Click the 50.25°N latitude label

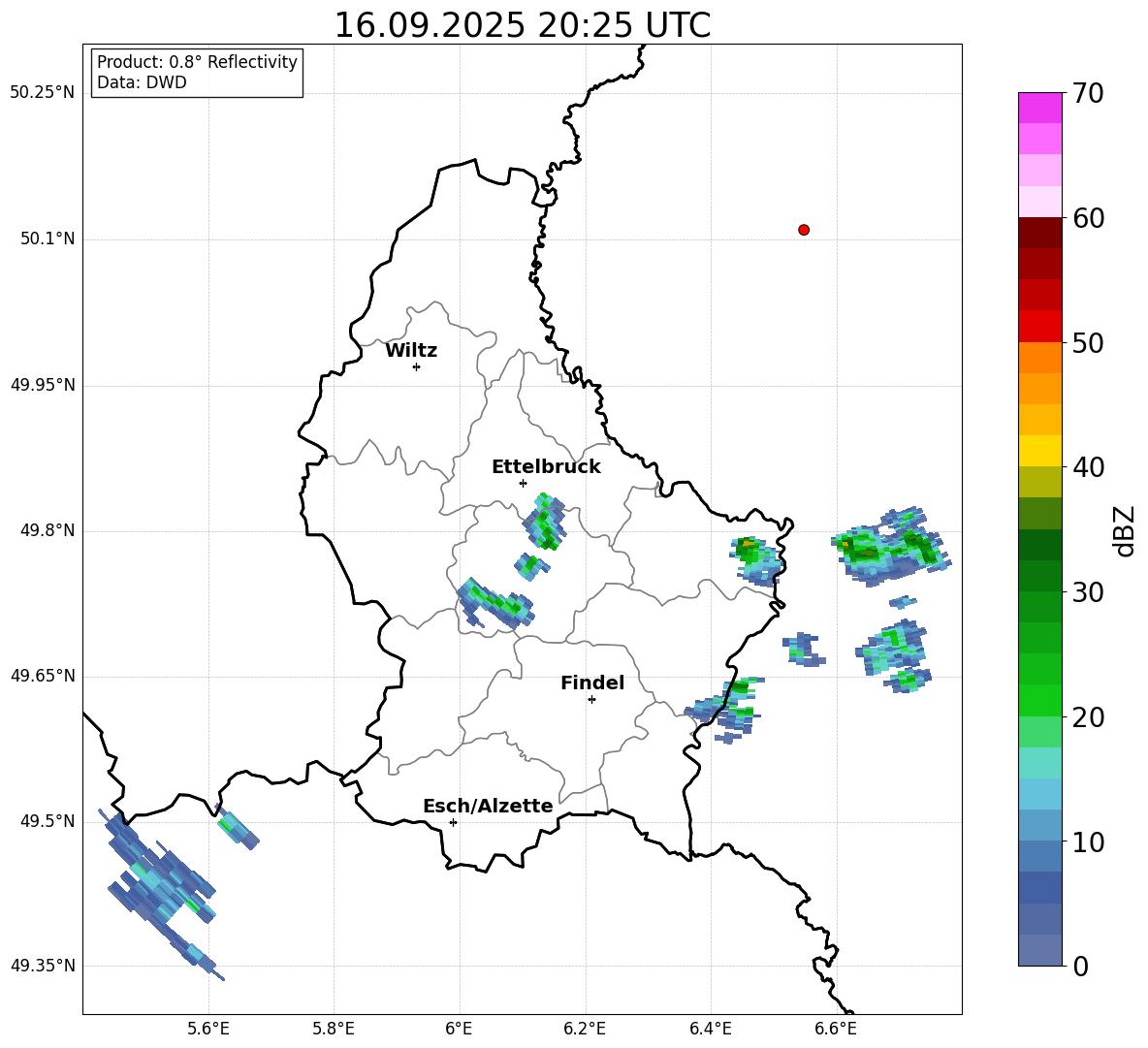coord(43,93)
